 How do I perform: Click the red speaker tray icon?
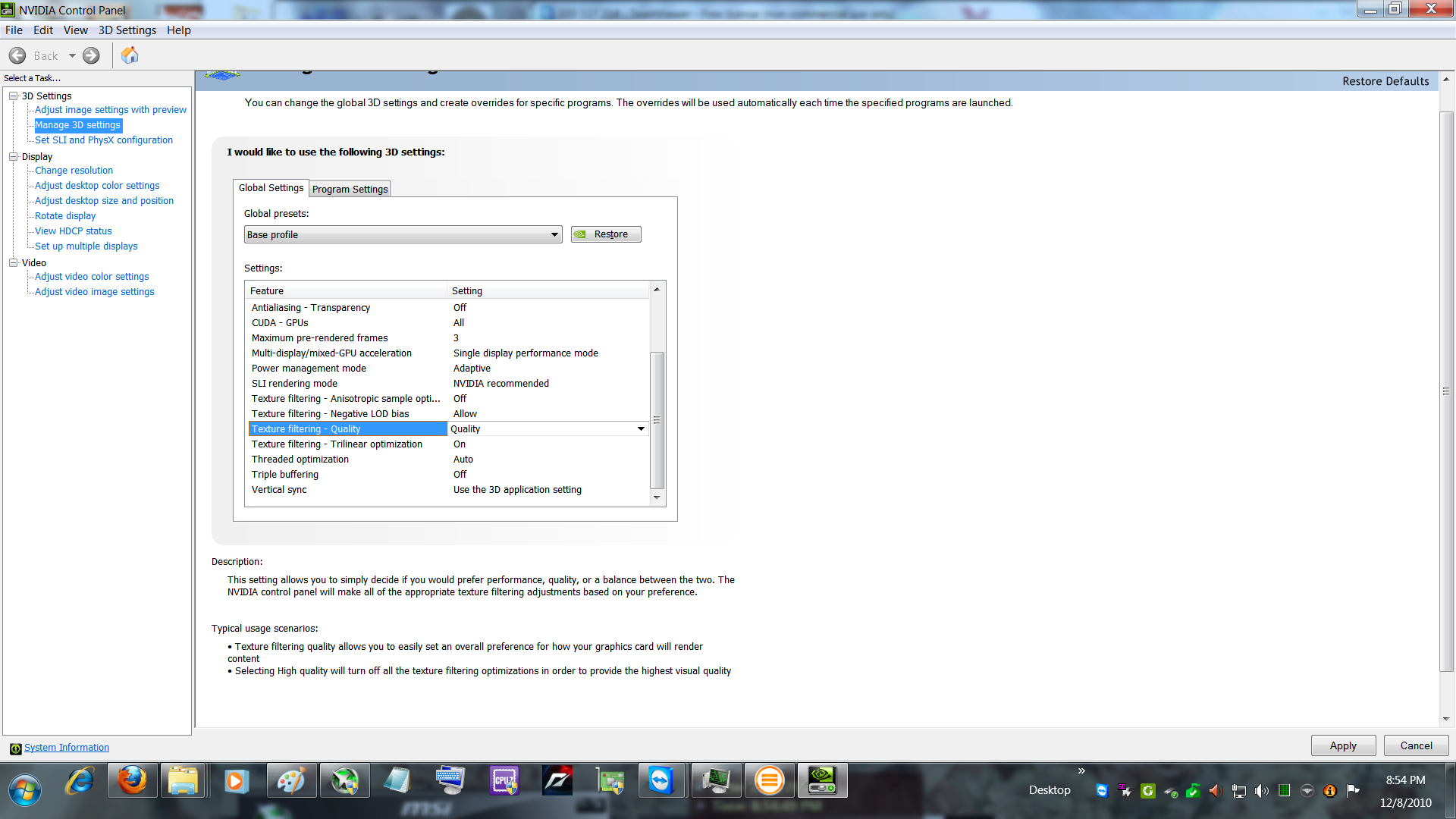pyautogui.click(x=1216, y=791)
